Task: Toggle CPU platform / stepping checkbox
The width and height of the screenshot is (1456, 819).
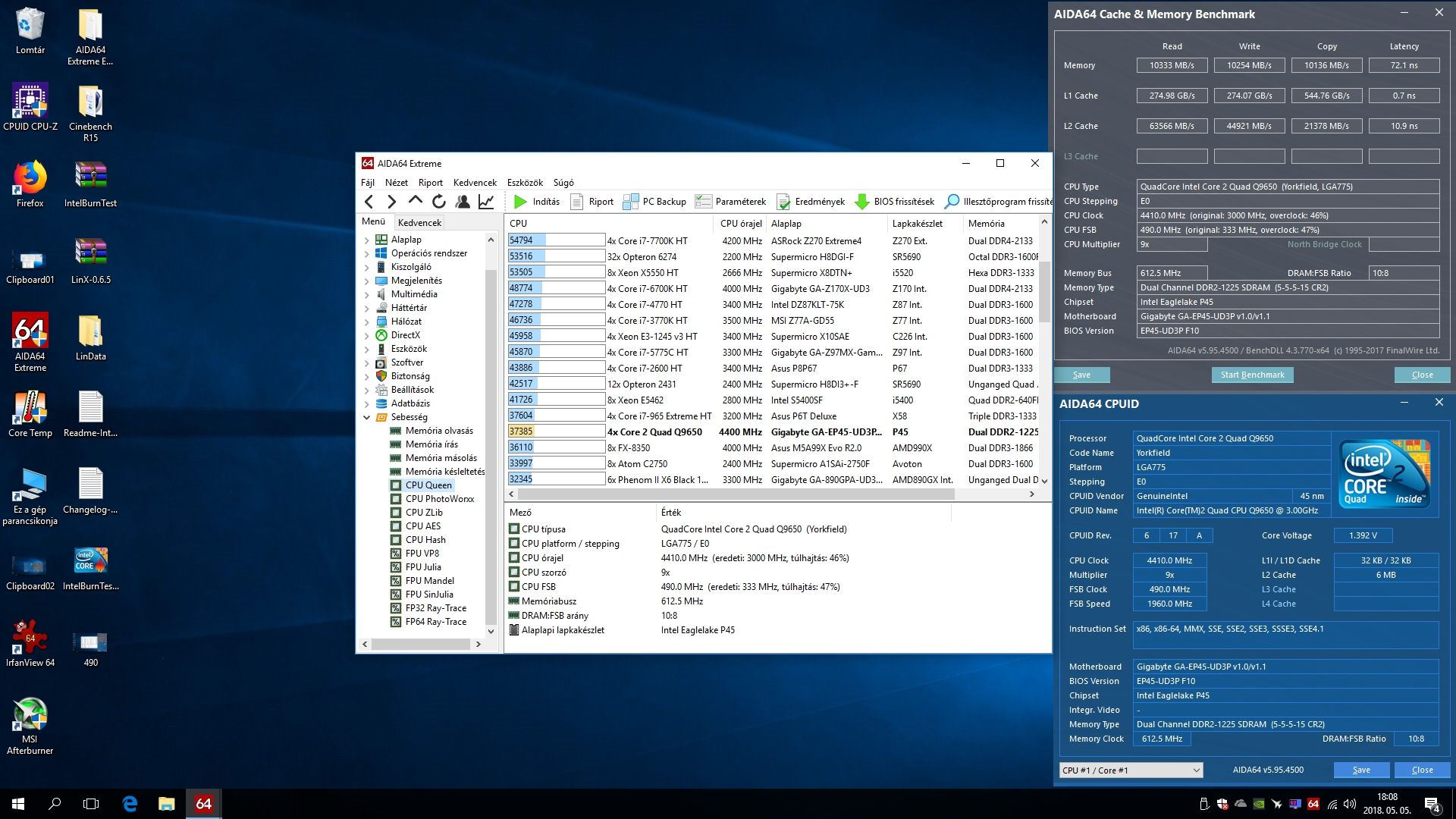Action: tap(514, 544)
